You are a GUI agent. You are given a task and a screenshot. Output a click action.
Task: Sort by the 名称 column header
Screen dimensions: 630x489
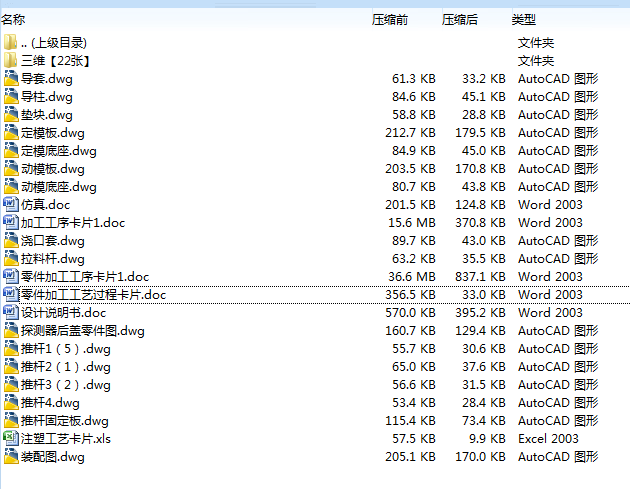tap(13, 19)
